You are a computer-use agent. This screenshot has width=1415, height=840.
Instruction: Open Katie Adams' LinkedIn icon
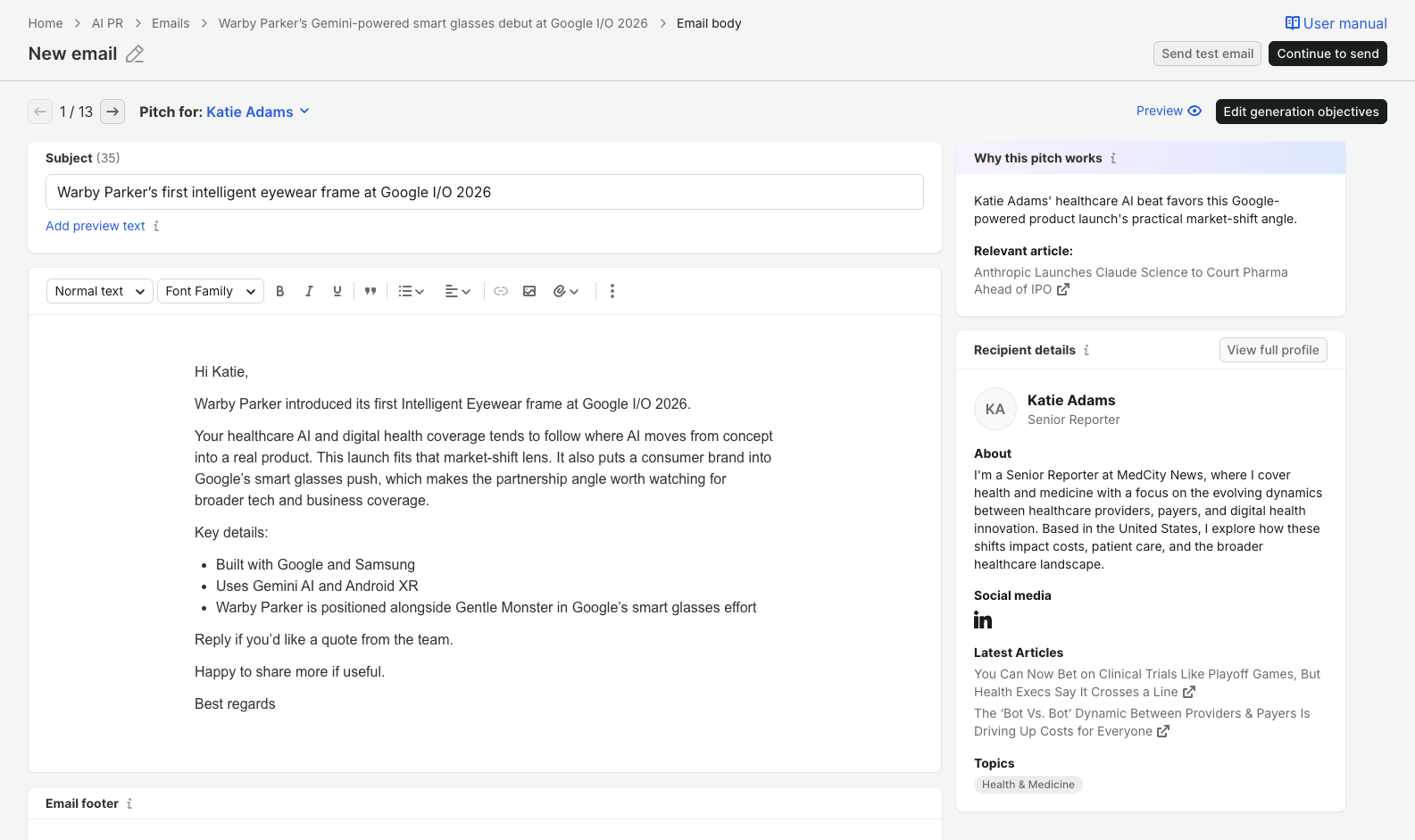coord(983,620)
